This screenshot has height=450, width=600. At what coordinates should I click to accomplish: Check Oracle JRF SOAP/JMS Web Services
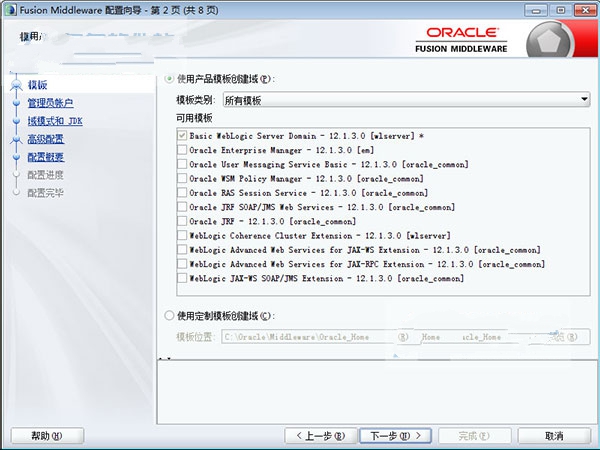coord(182,207)
